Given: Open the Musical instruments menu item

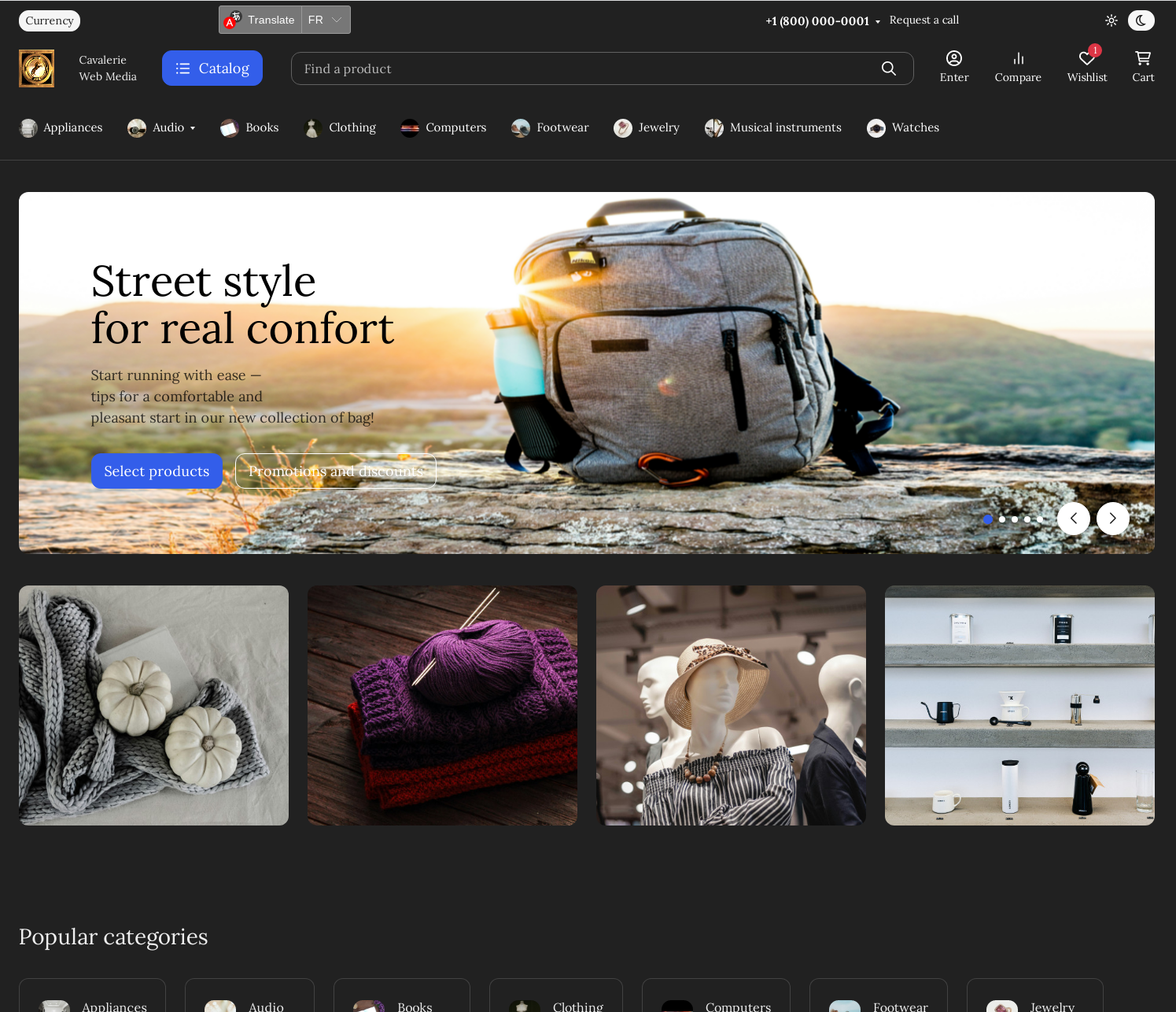Looking at the screenshot, I should click(x=786, y=127).
